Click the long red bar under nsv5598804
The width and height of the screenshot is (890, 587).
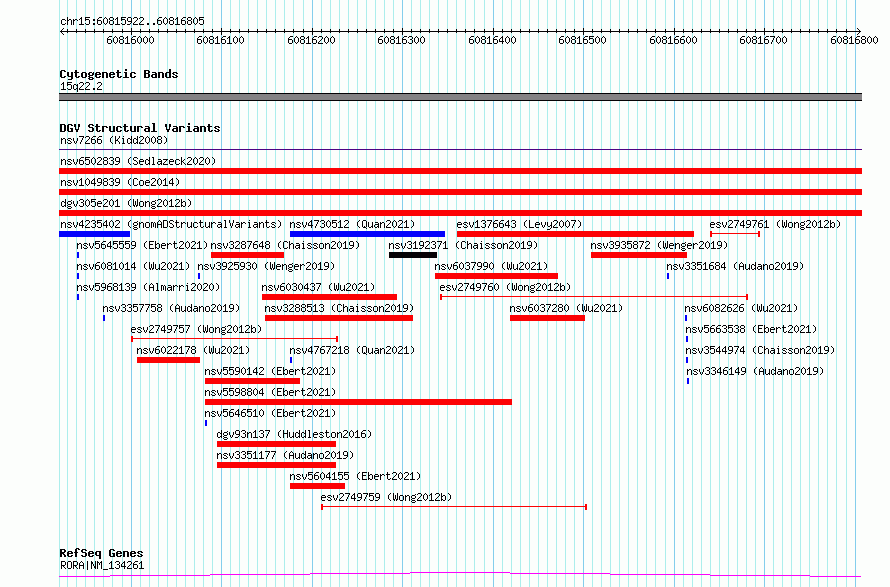coord(358,402)
